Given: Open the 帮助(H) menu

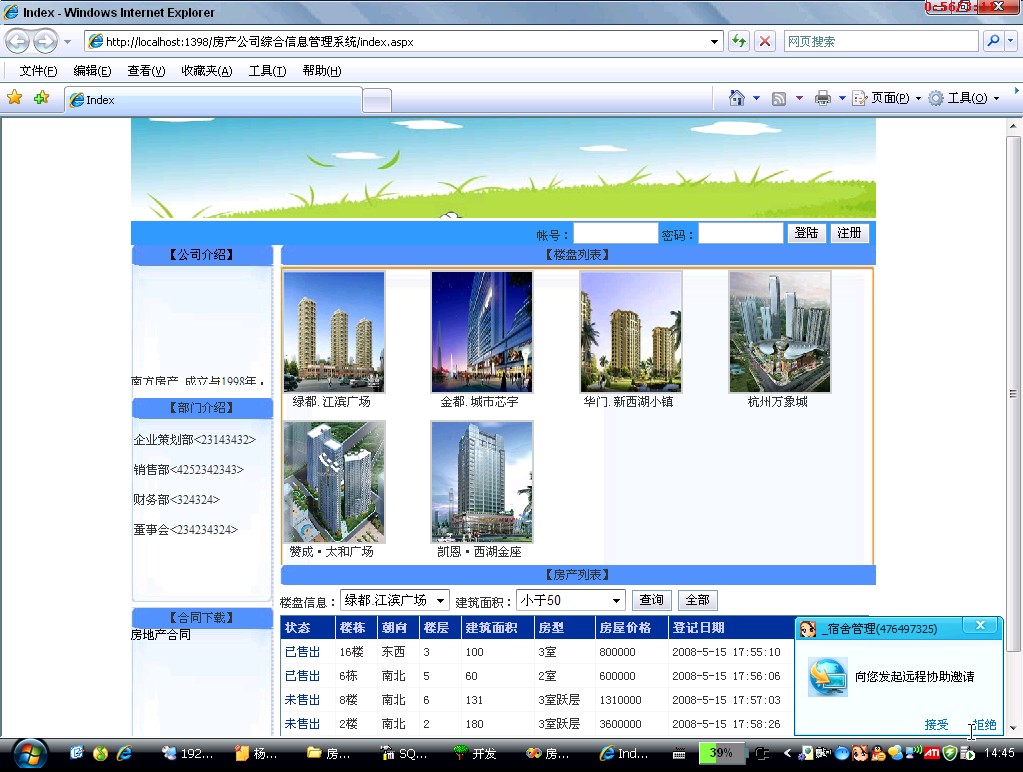Looking at the screenshot, I should [x=322, y=70].
